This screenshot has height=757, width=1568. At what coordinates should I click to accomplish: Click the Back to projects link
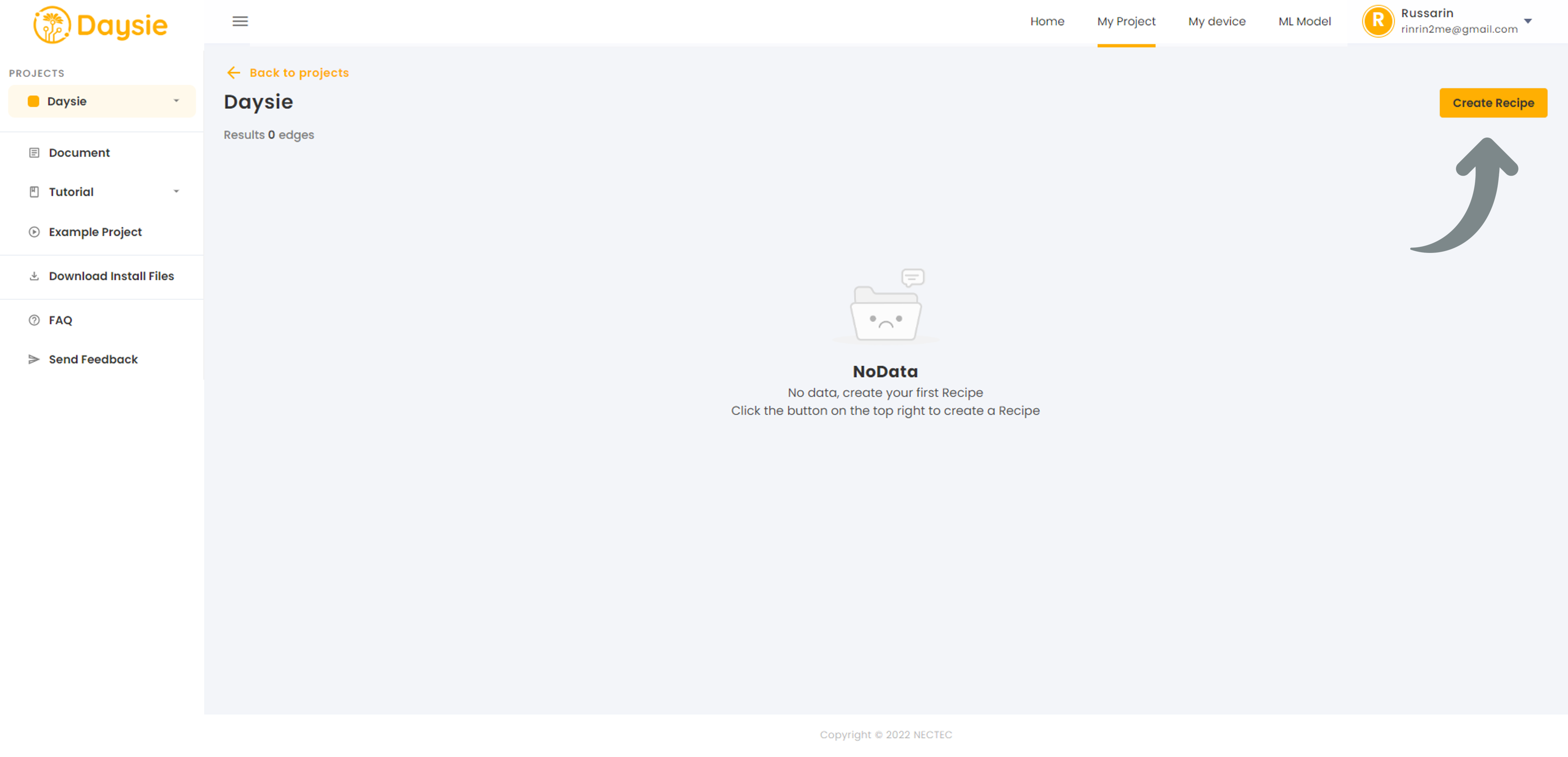tap(299, 73)
